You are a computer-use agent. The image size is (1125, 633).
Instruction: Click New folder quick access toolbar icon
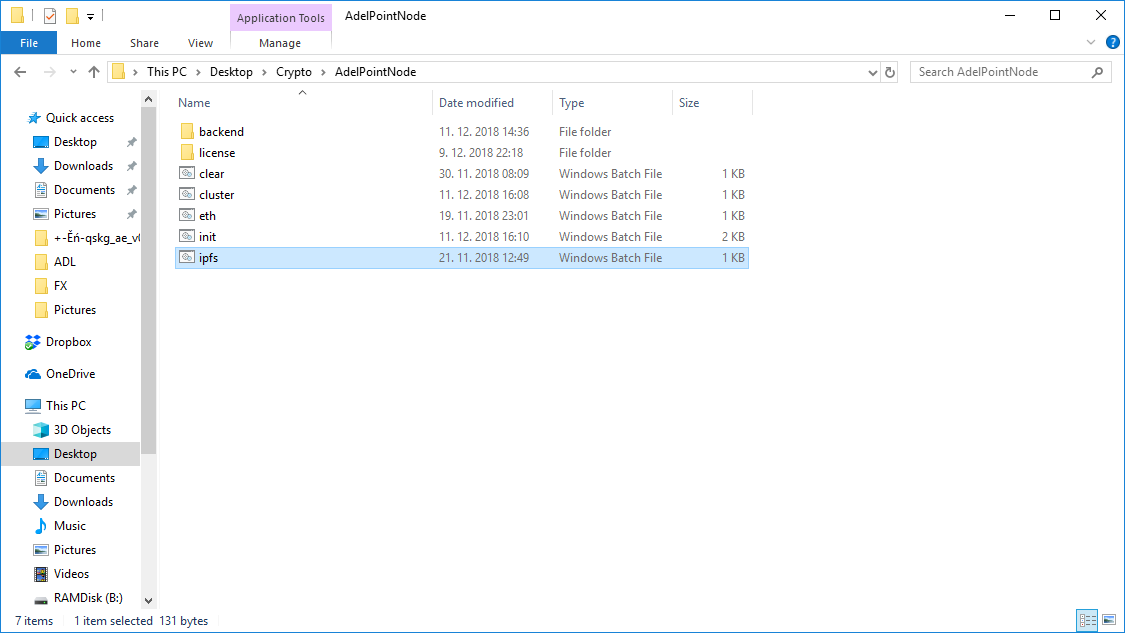(x=72, y=16)
